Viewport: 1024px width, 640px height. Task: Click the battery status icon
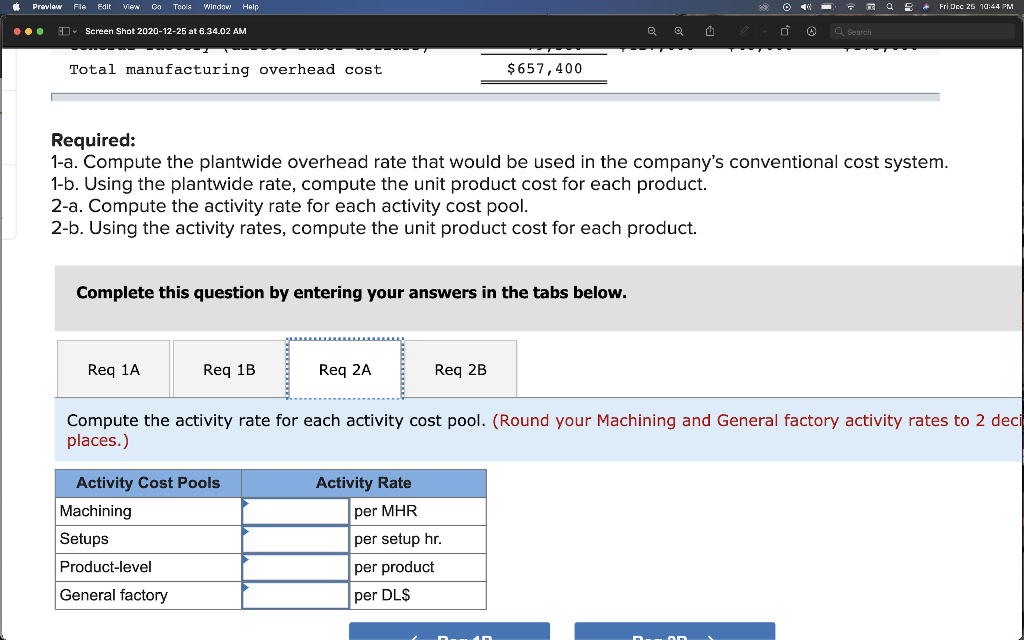tap(828, 7)
